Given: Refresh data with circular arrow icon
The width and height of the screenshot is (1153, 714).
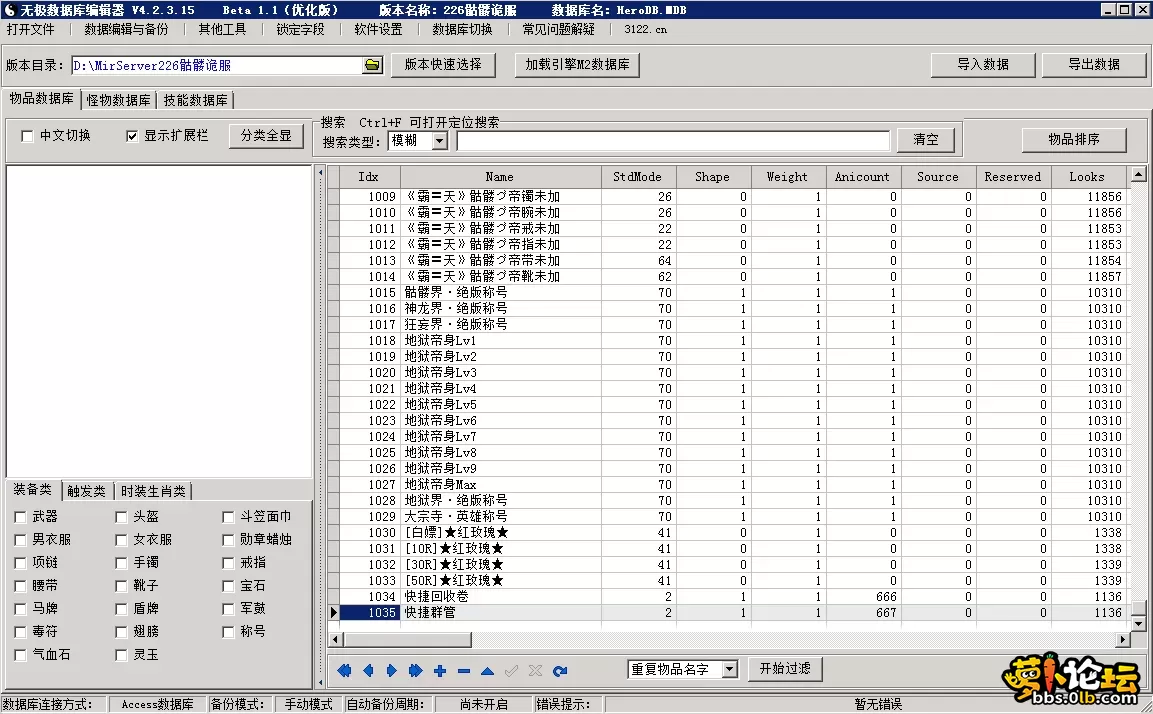Looking at the screenshot, I should (560, 671).
